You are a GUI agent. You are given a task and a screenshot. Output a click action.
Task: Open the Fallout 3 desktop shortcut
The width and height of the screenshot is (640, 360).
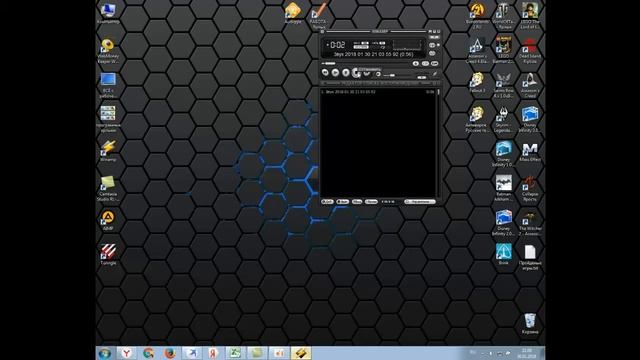tap(477, 82)
